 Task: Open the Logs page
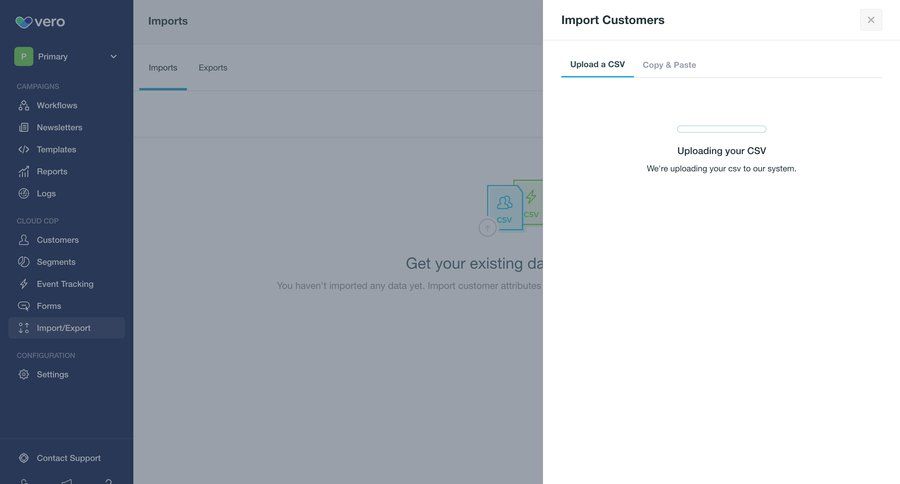click(46, 193)
